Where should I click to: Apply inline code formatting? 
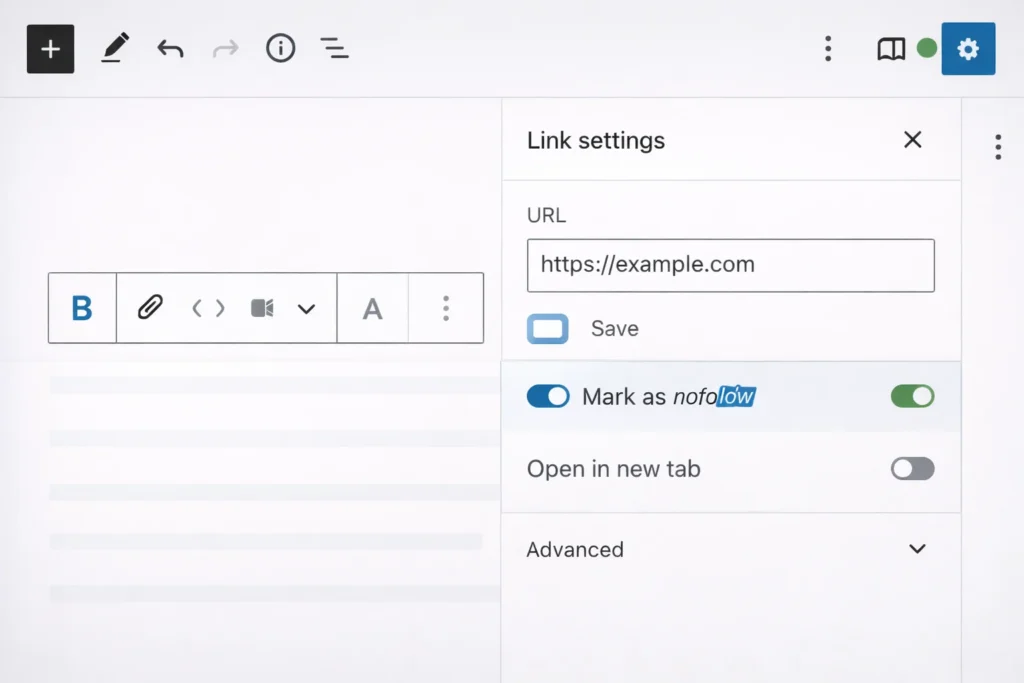(207, 308)
